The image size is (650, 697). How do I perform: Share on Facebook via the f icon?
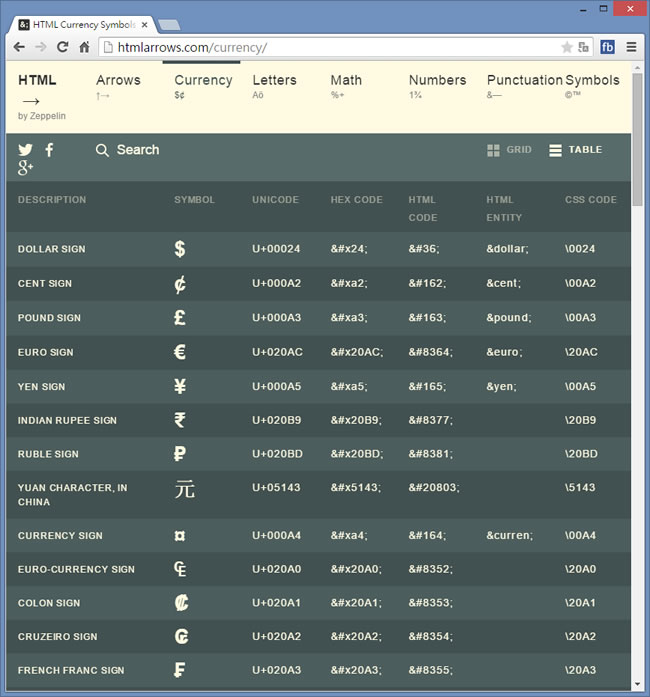49,150
